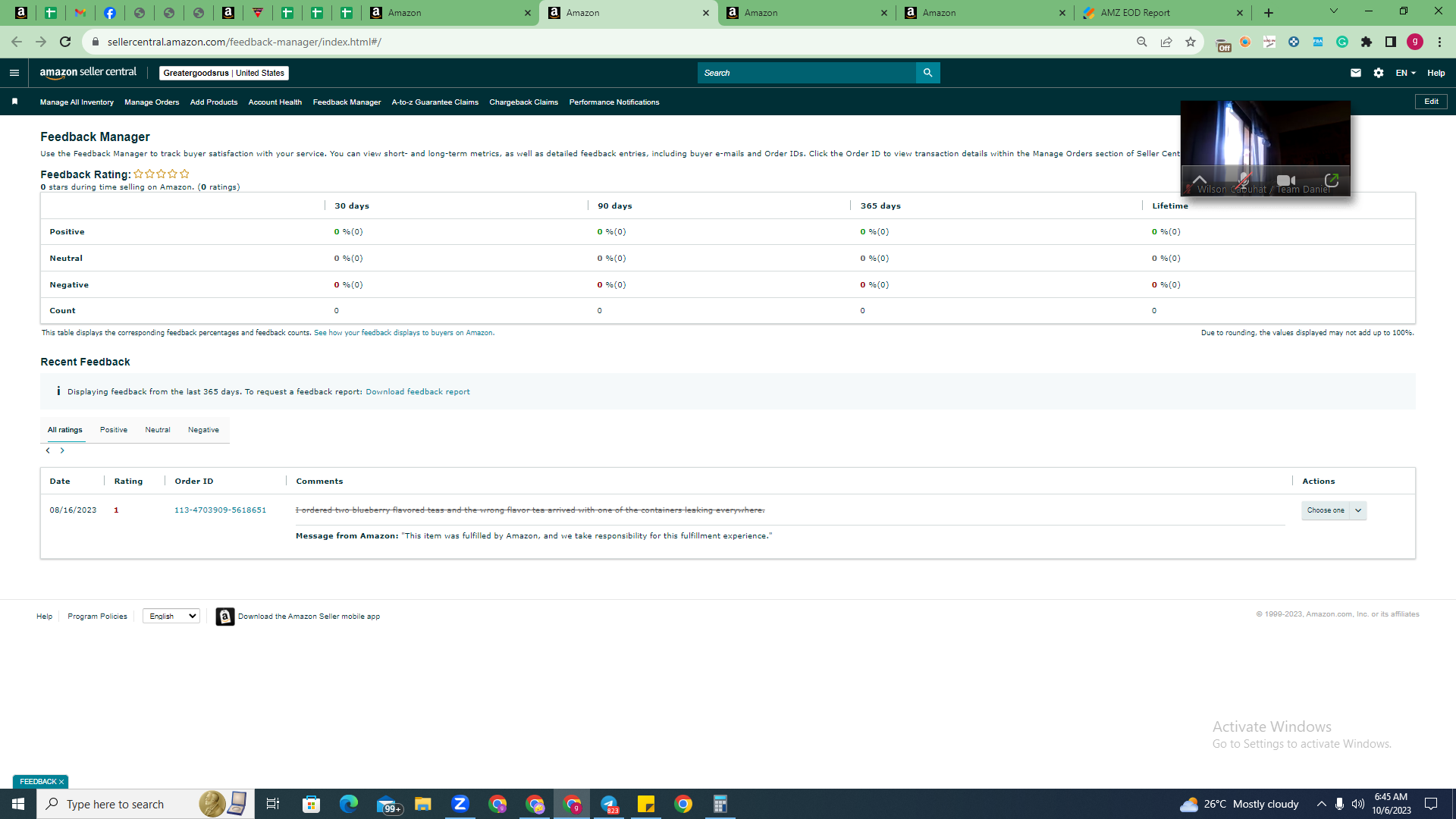Open the Windows notification center
Image resolution: width=1456 pixels, height=819 pixels.
pyautogui.click(x=1431, y=804)
